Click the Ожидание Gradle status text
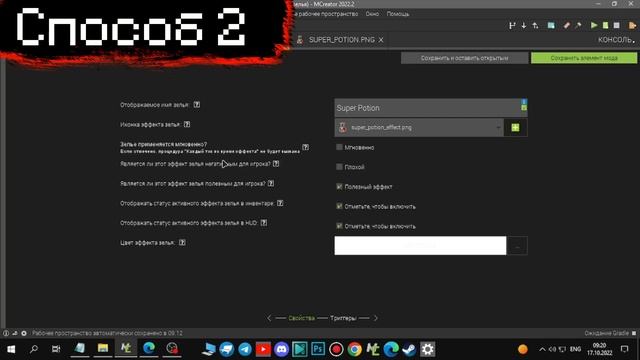 point(606,333)
